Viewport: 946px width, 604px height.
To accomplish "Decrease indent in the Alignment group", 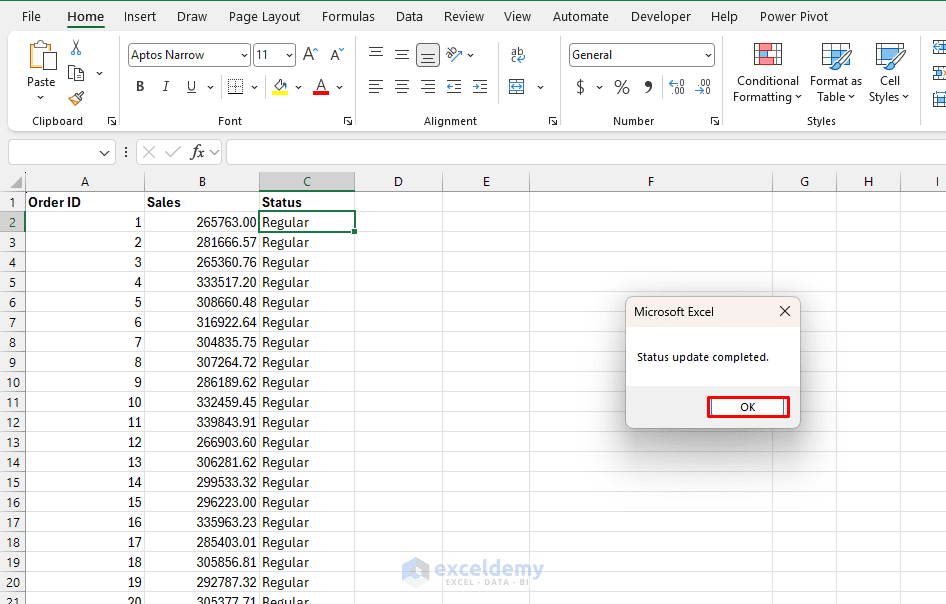I will click(x=454, y=87).
